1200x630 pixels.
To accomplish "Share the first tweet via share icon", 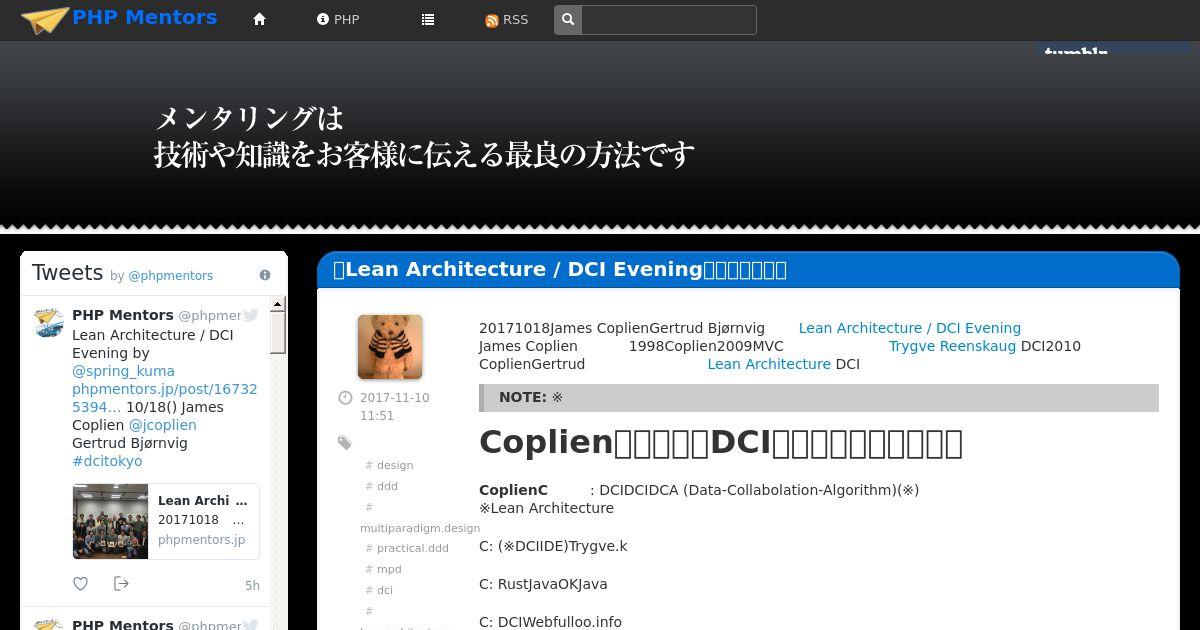I will coord(122,584).
